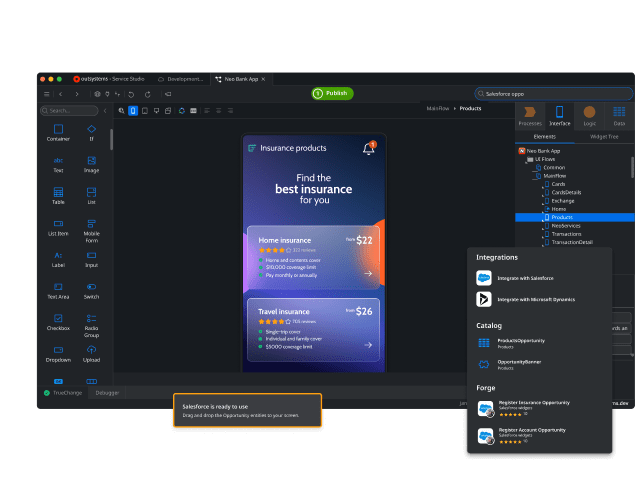
Task: Select the Table widget in toolbox
Action: (58, 192)
